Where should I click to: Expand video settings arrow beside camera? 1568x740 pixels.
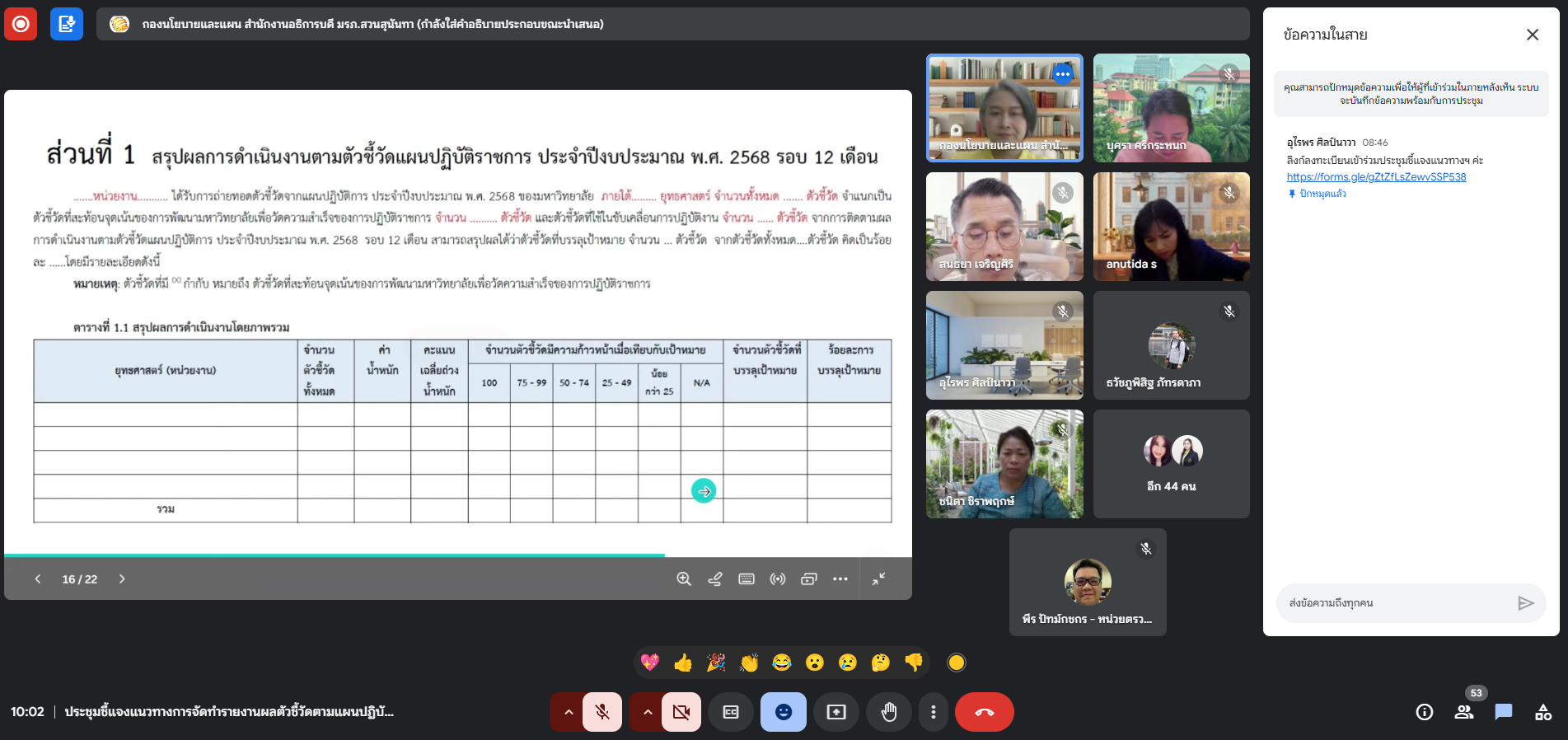coord(648,712)
